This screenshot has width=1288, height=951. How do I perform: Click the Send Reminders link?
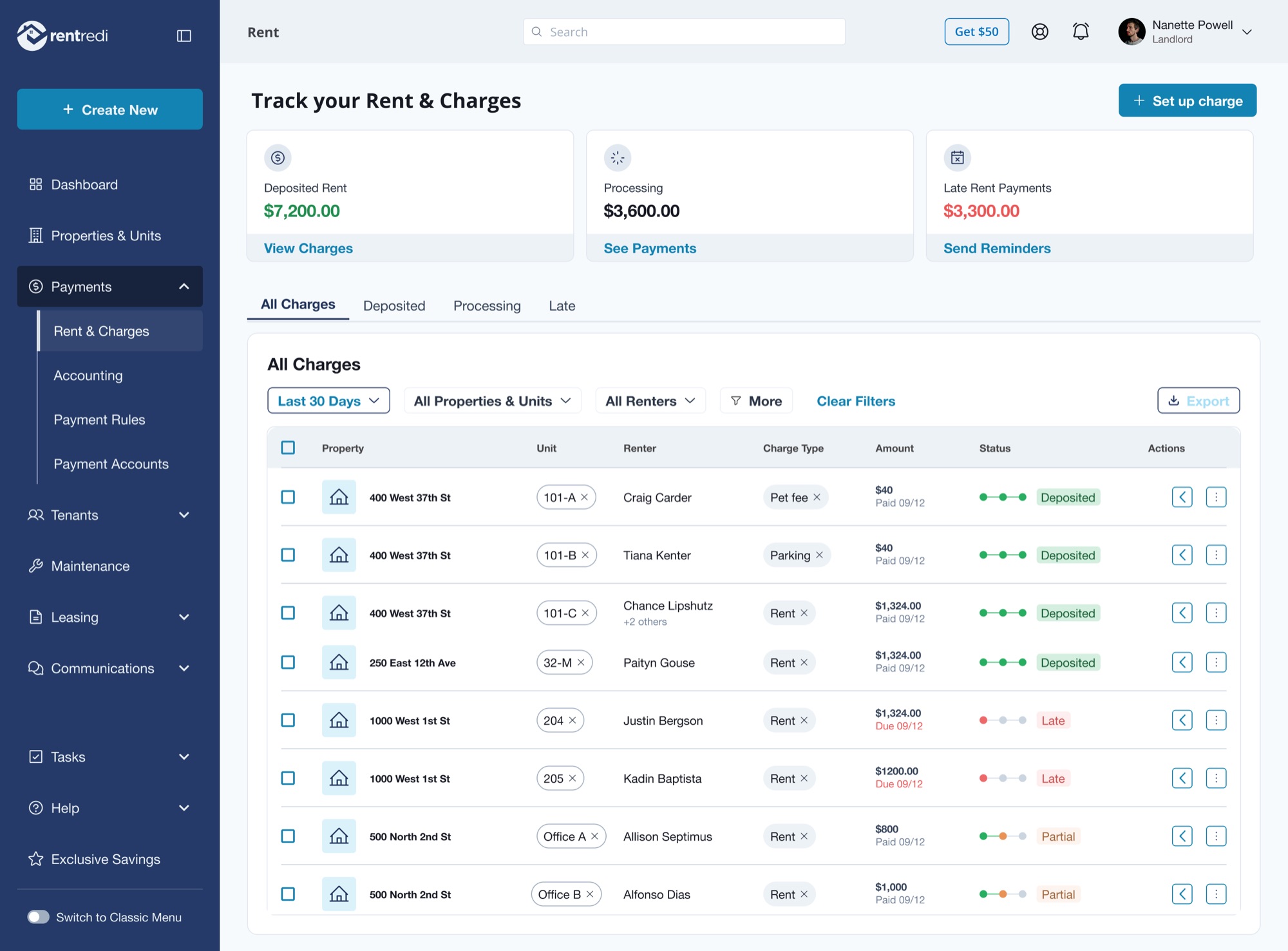[997, 248]
